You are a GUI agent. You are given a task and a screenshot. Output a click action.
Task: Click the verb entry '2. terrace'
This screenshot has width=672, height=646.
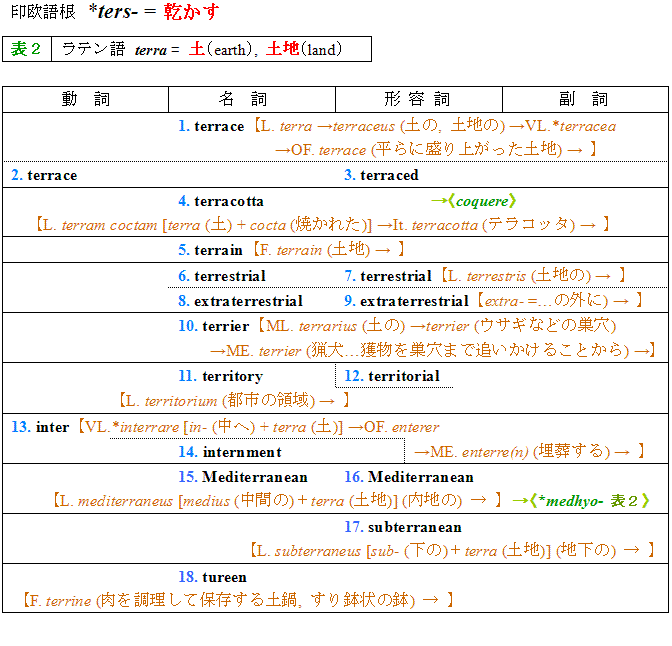tap(44, 175)
